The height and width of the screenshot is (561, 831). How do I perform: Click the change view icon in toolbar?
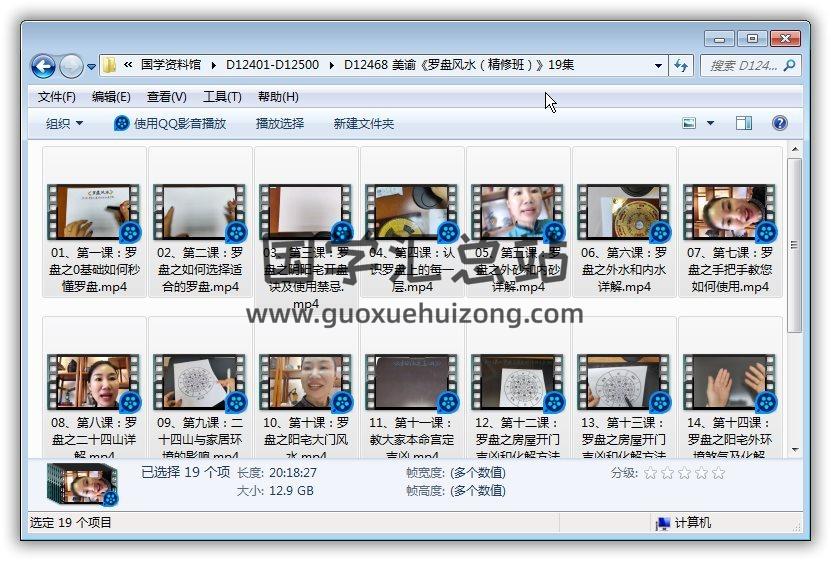(689, 123)
